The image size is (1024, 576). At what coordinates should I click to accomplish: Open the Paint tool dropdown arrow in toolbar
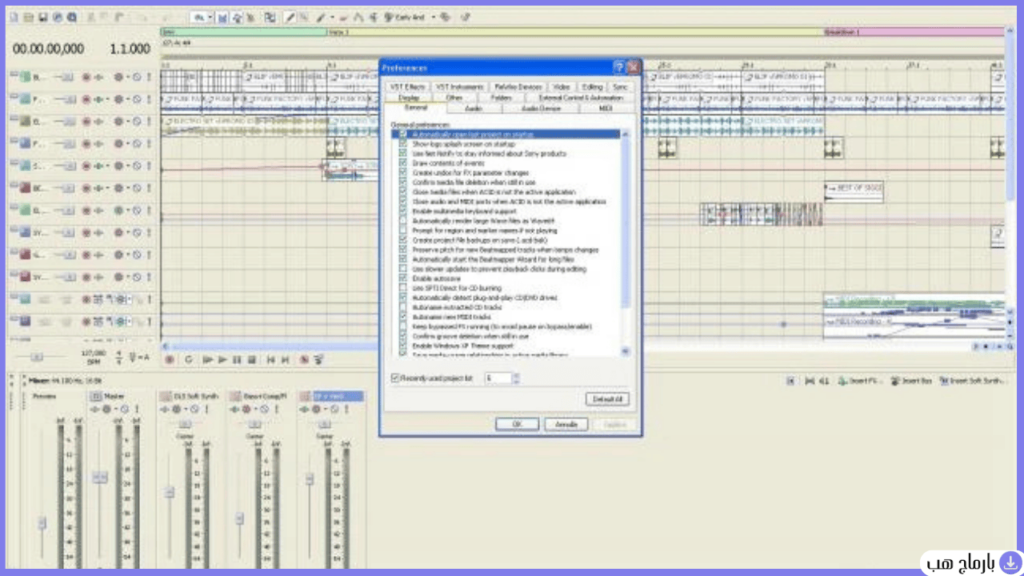point(332,18)
